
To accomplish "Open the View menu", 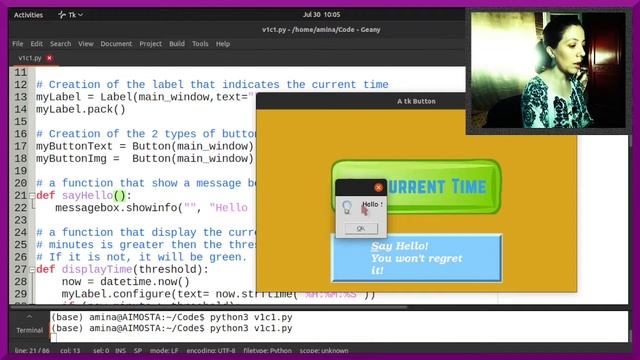I will coord(86,44).
